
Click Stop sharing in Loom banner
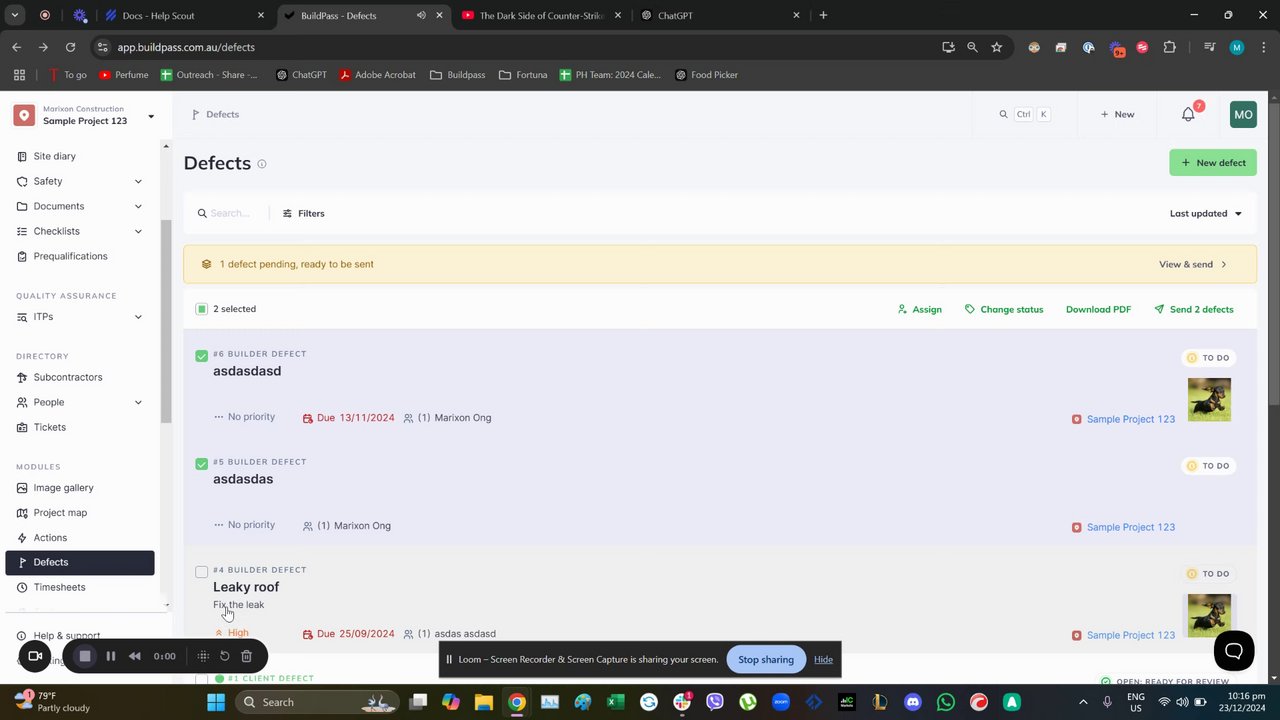pos(766,659)
